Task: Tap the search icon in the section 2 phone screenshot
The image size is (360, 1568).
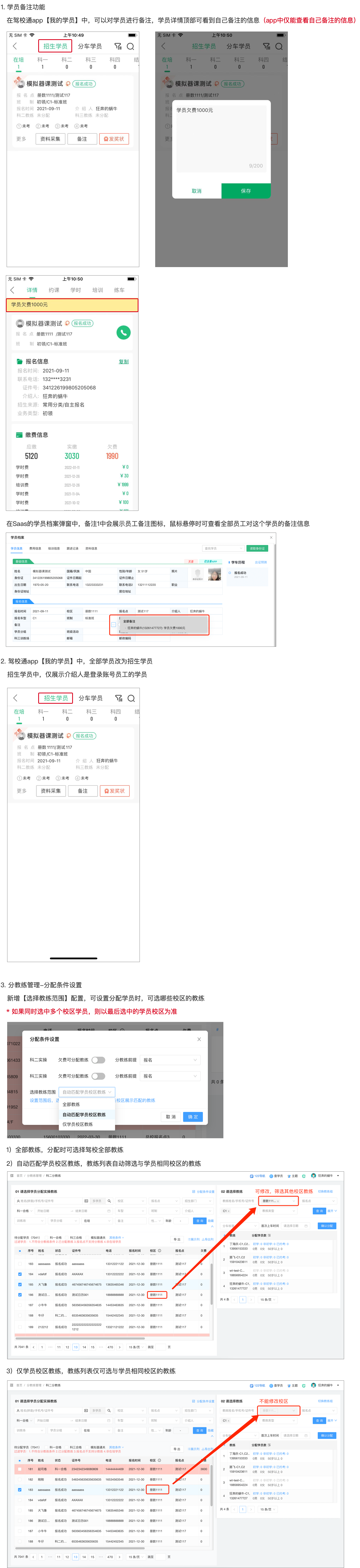Action: (x=131, y=698)
